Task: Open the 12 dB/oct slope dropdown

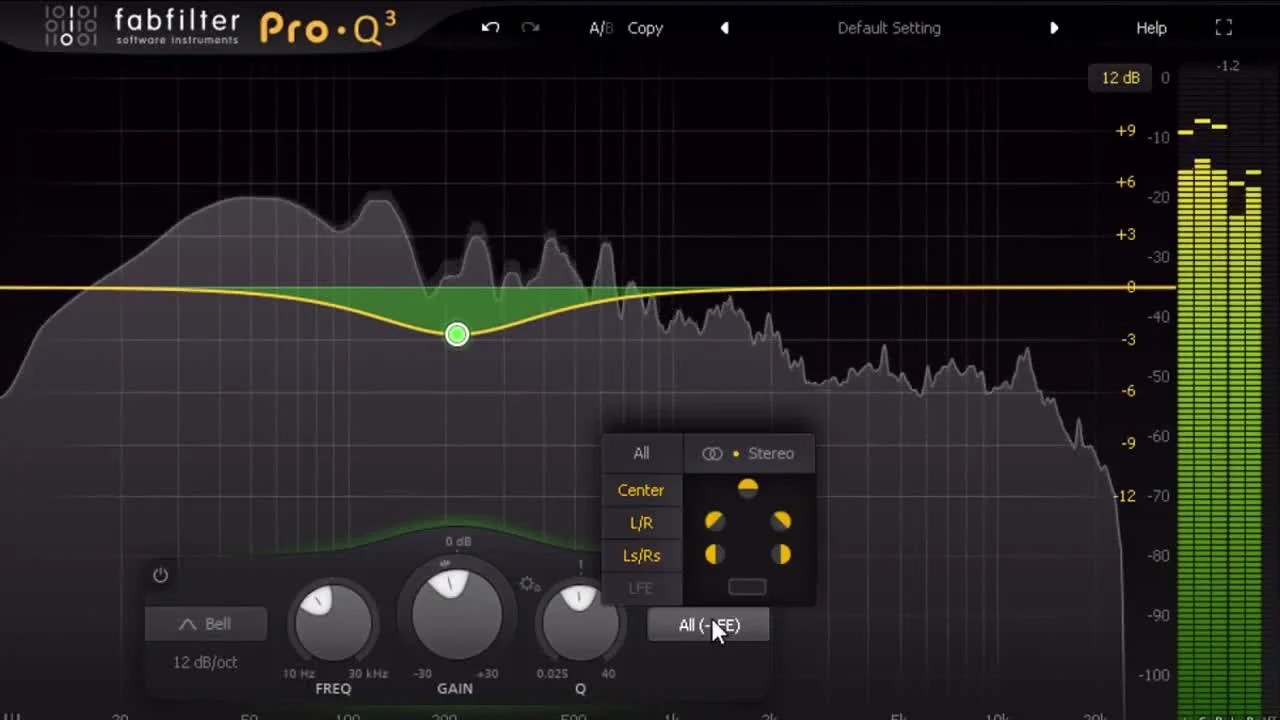Action: 205,662
